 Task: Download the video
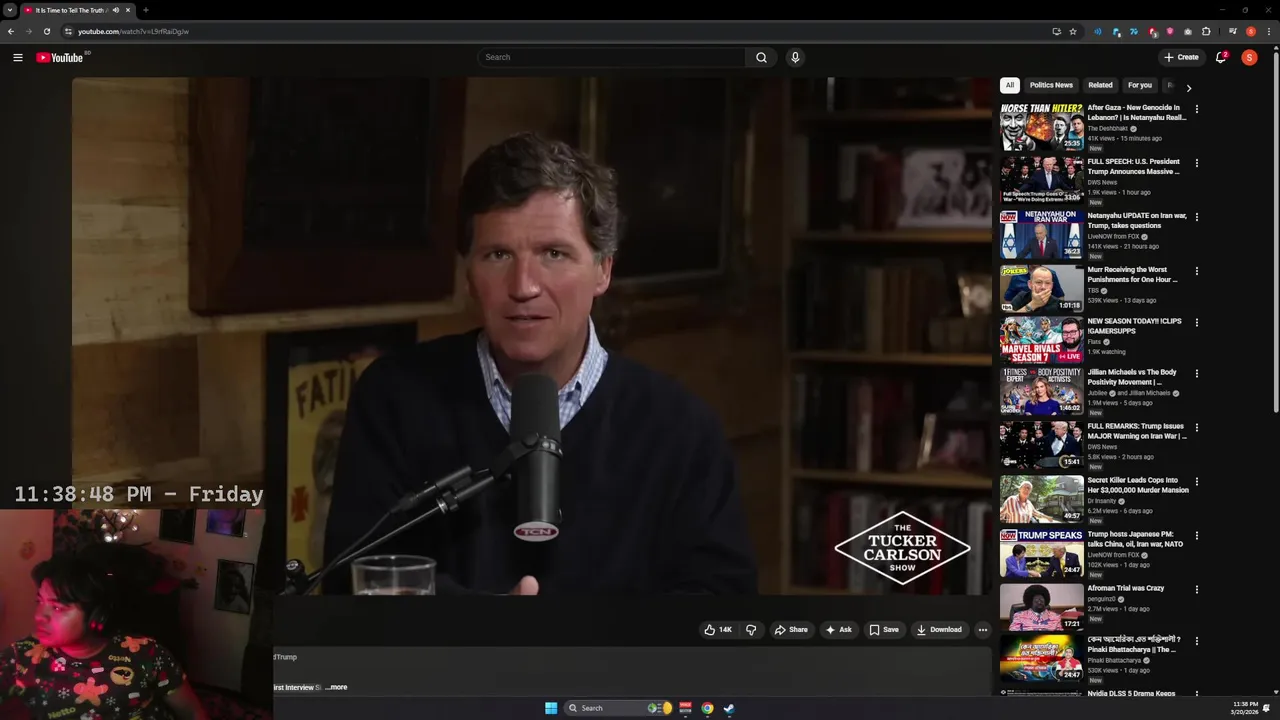[x=939, y=630]
